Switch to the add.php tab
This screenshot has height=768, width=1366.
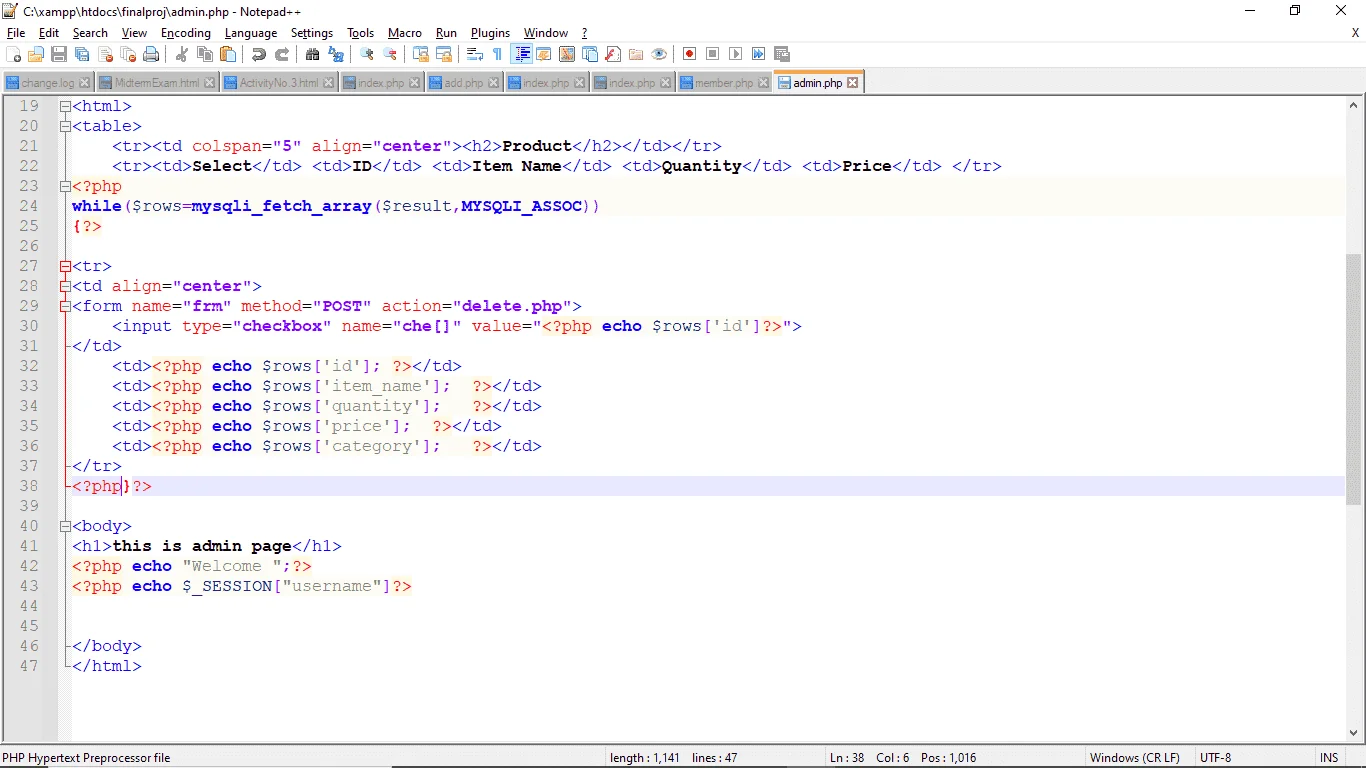coord(463,83)
